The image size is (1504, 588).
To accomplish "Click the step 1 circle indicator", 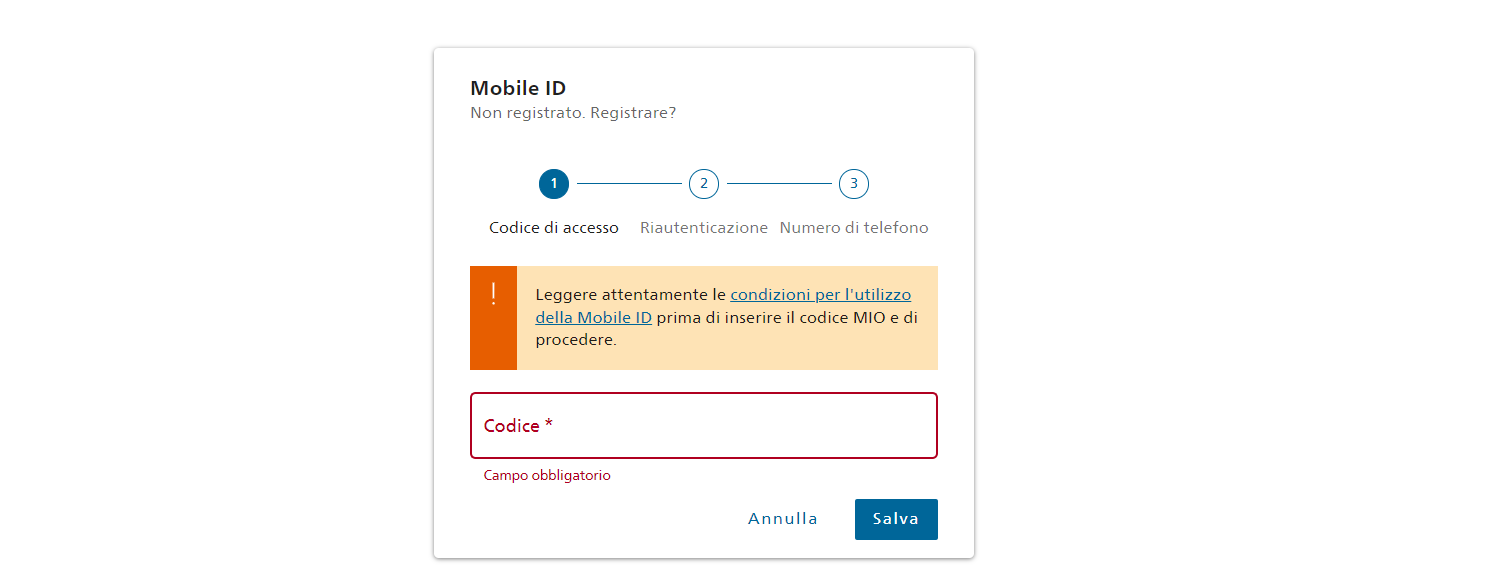I will pyautogui.click(x=554, y=184).
